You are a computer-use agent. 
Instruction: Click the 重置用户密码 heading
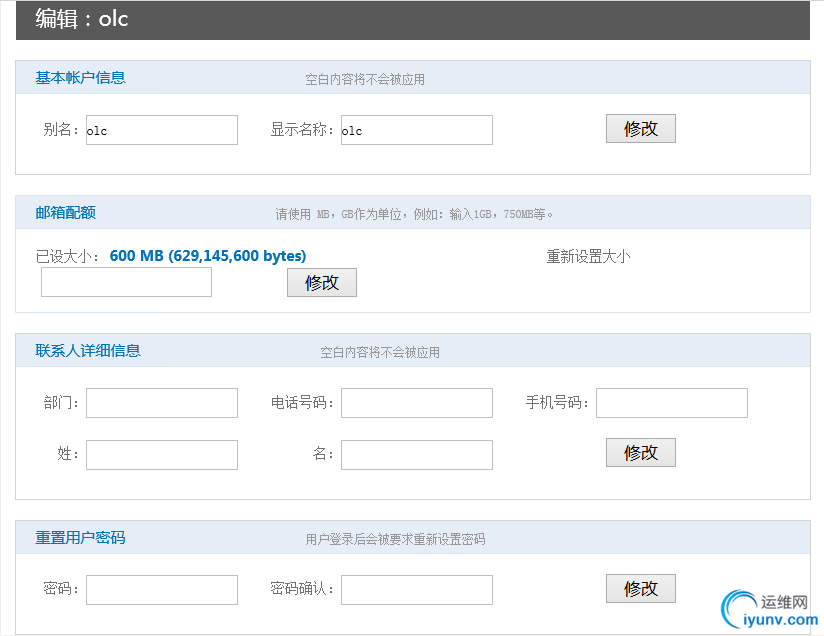click(80, 538)
